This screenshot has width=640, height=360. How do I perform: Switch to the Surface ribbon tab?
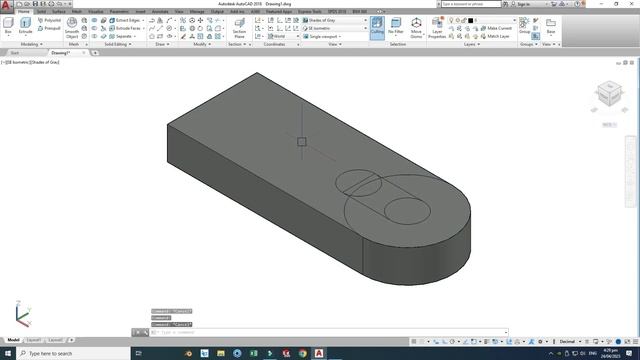[x=59, y=11]
